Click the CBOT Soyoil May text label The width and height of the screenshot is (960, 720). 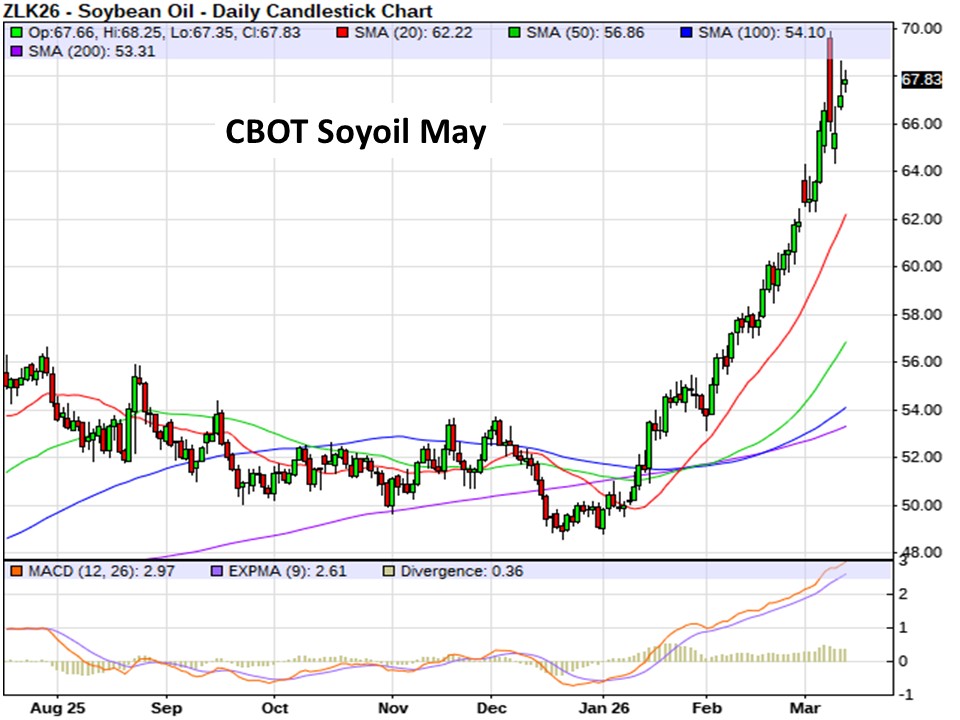click(353, 131)
